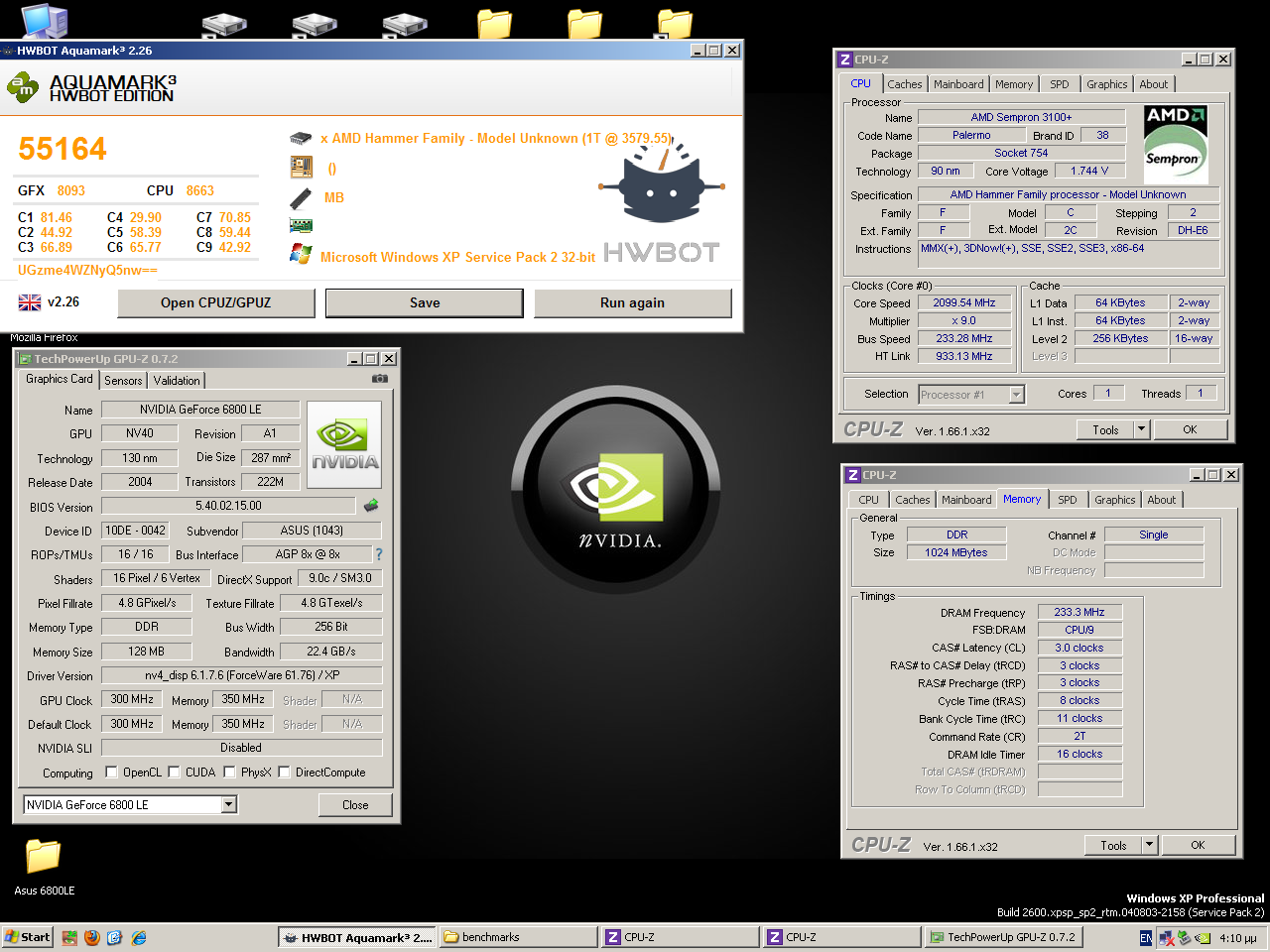Click the checksum text UGzme4WZNyQ5nw==

pos(87,270)
